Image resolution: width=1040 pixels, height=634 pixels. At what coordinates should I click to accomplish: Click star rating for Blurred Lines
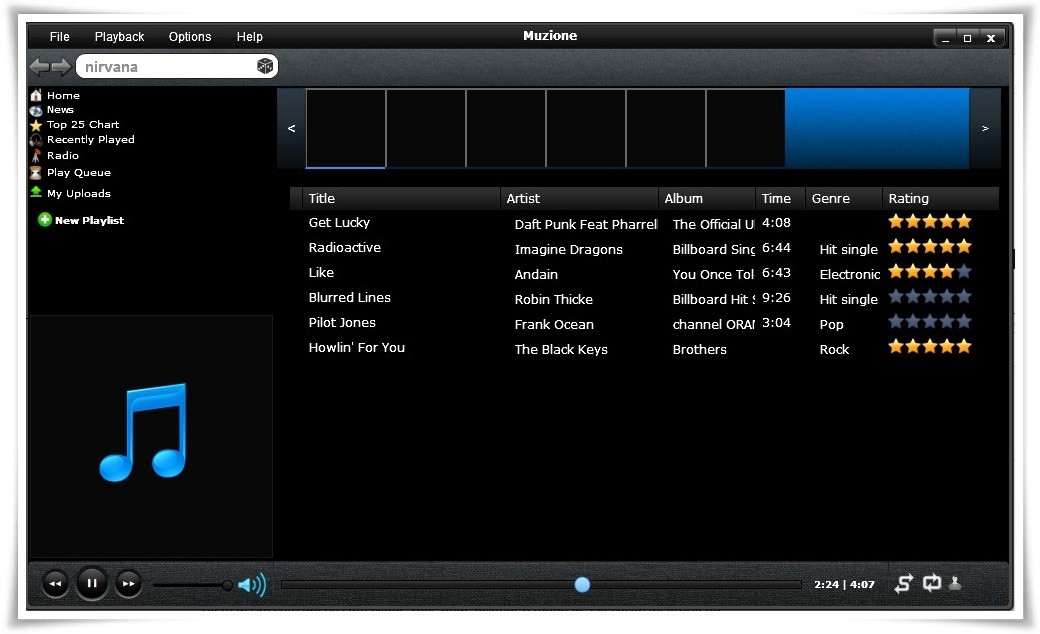coord(930,296)
